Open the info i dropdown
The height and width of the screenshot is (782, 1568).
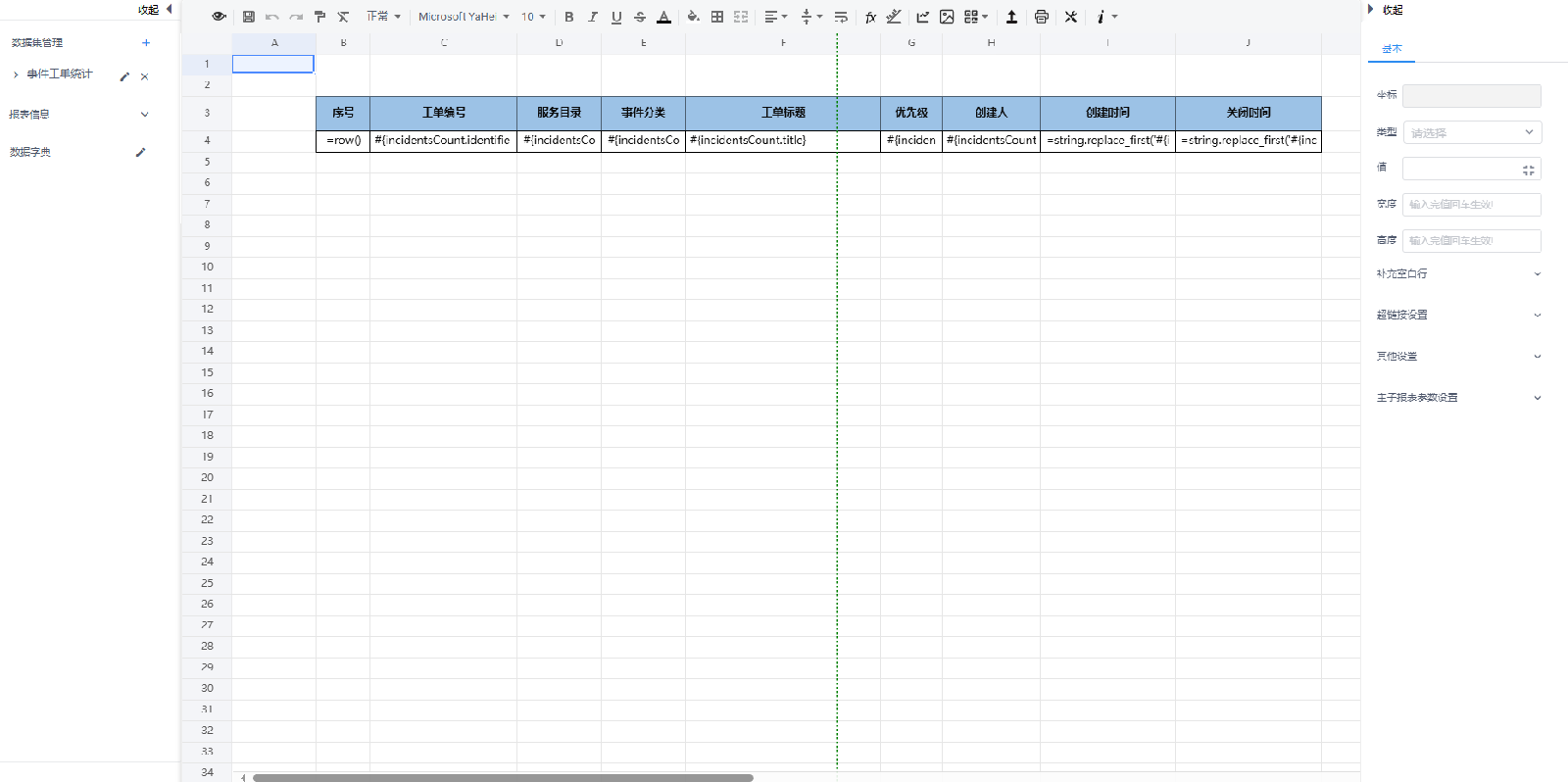pos(1106,17)
